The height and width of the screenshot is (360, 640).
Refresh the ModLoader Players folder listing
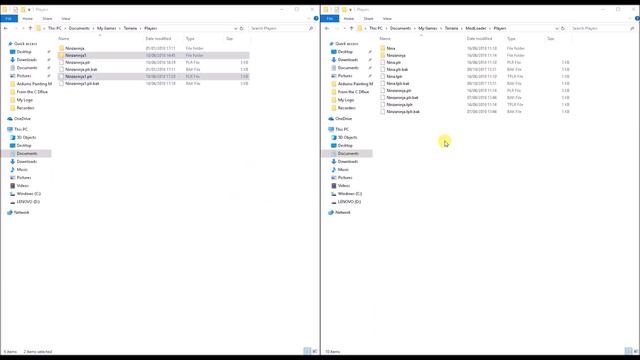[x=563, y=28]
